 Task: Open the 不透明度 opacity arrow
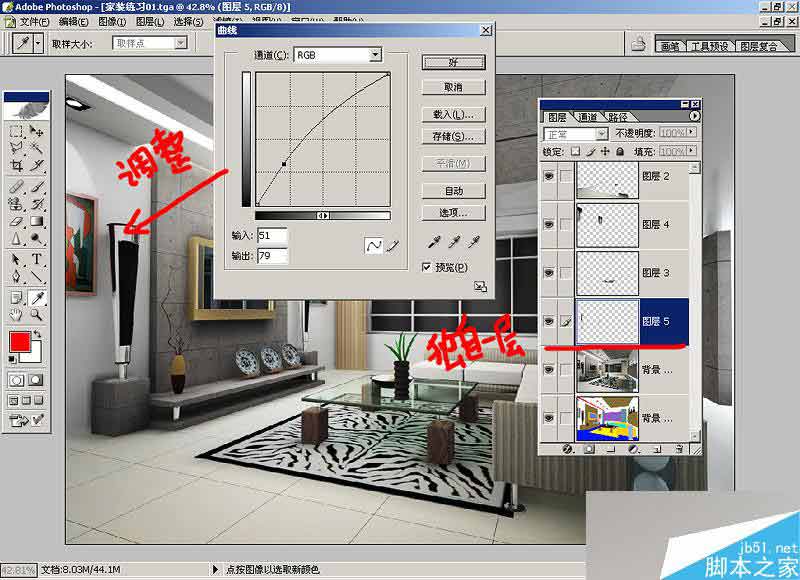click(x=691, y=132)
